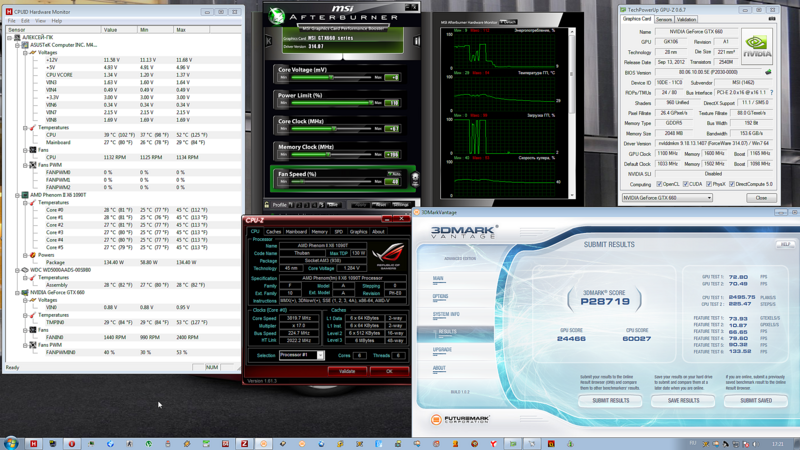
Task: Click the Afterburner left-side K button
Action: tap(269, 41)
